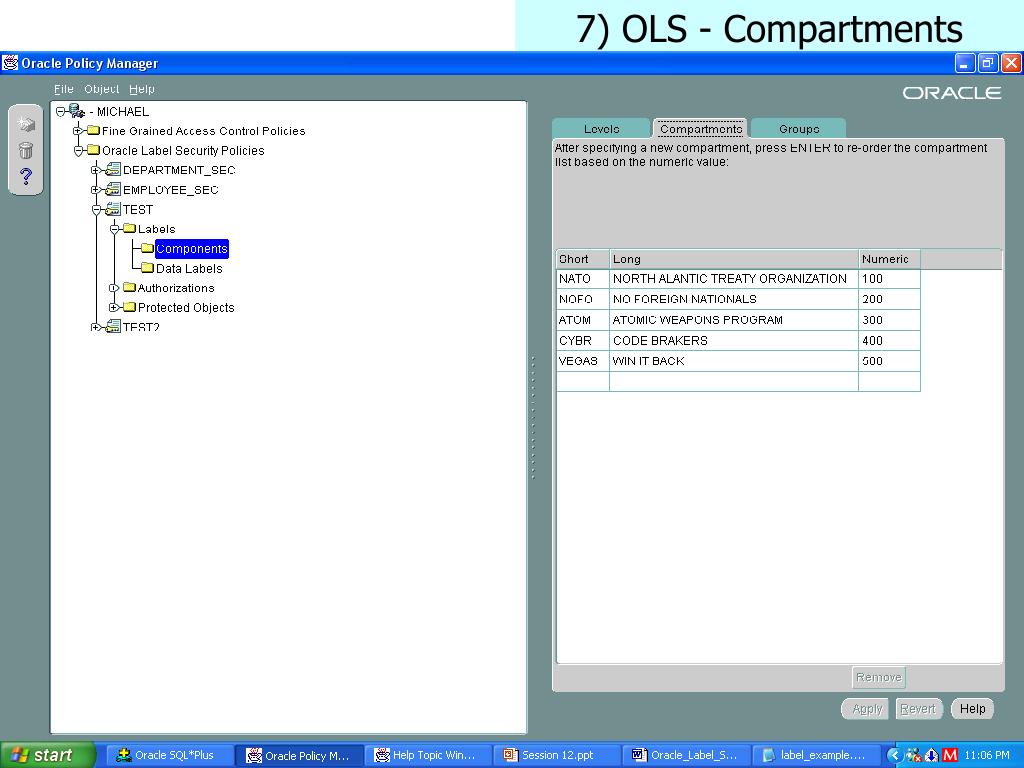This screenshot has width=1024, height=768.
Task: Switch to the Levels tab
Action: pyautogui.click(x=601, y=129)
